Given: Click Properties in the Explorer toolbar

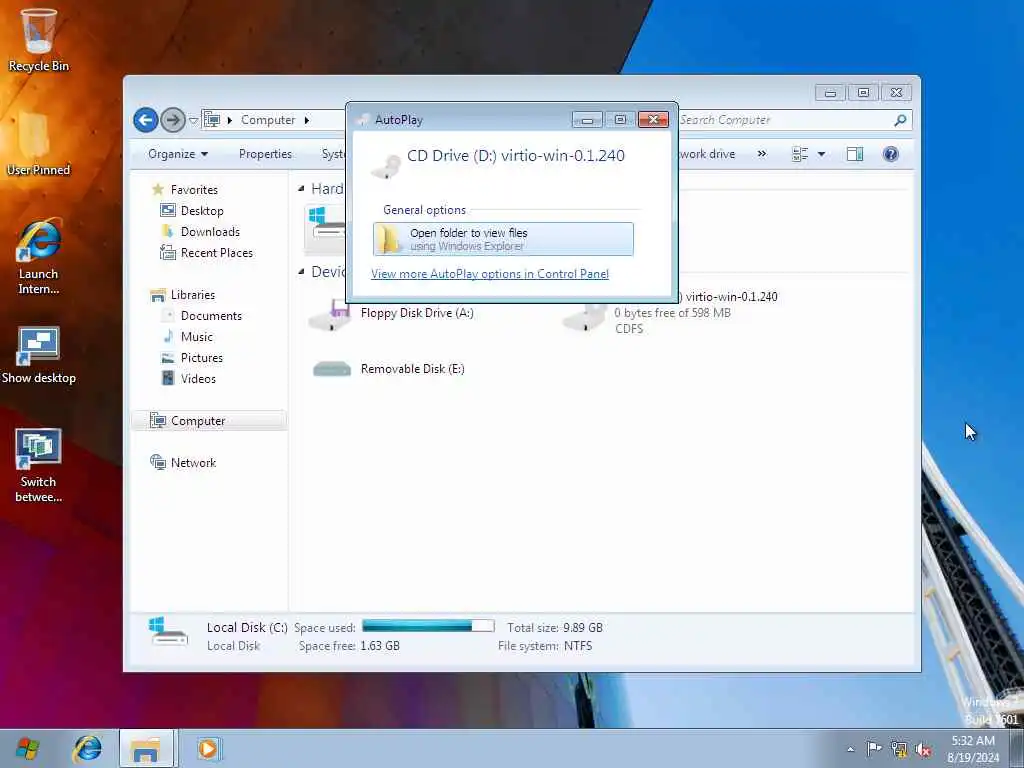Looking at the screenshot, I should (x=265, y=154).
